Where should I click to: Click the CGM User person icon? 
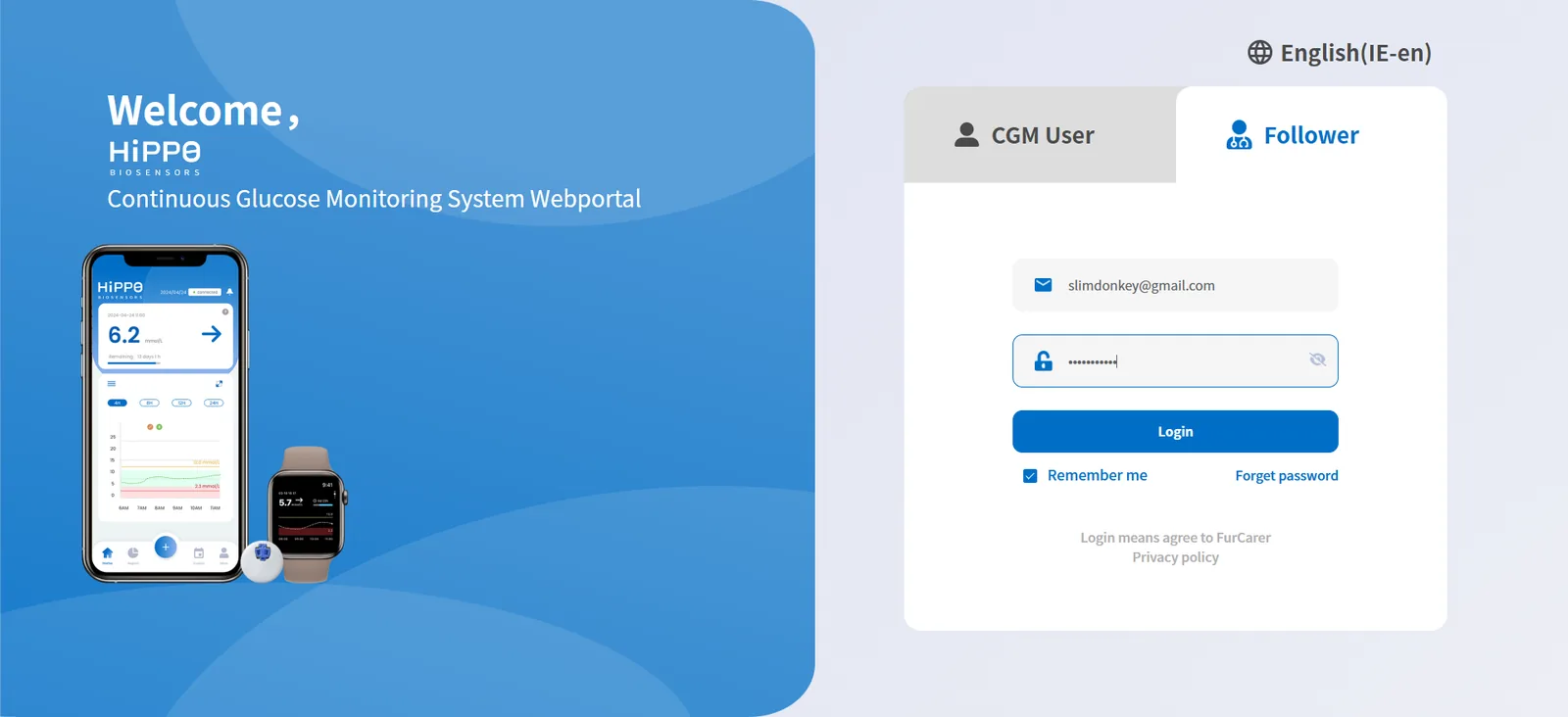coord(966,135)
